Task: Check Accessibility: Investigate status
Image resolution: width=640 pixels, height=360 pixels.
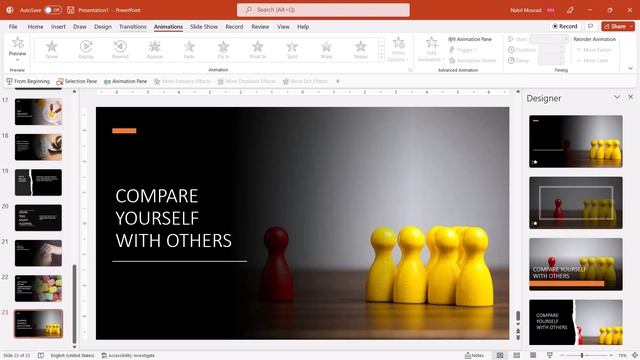Action: 128,356
